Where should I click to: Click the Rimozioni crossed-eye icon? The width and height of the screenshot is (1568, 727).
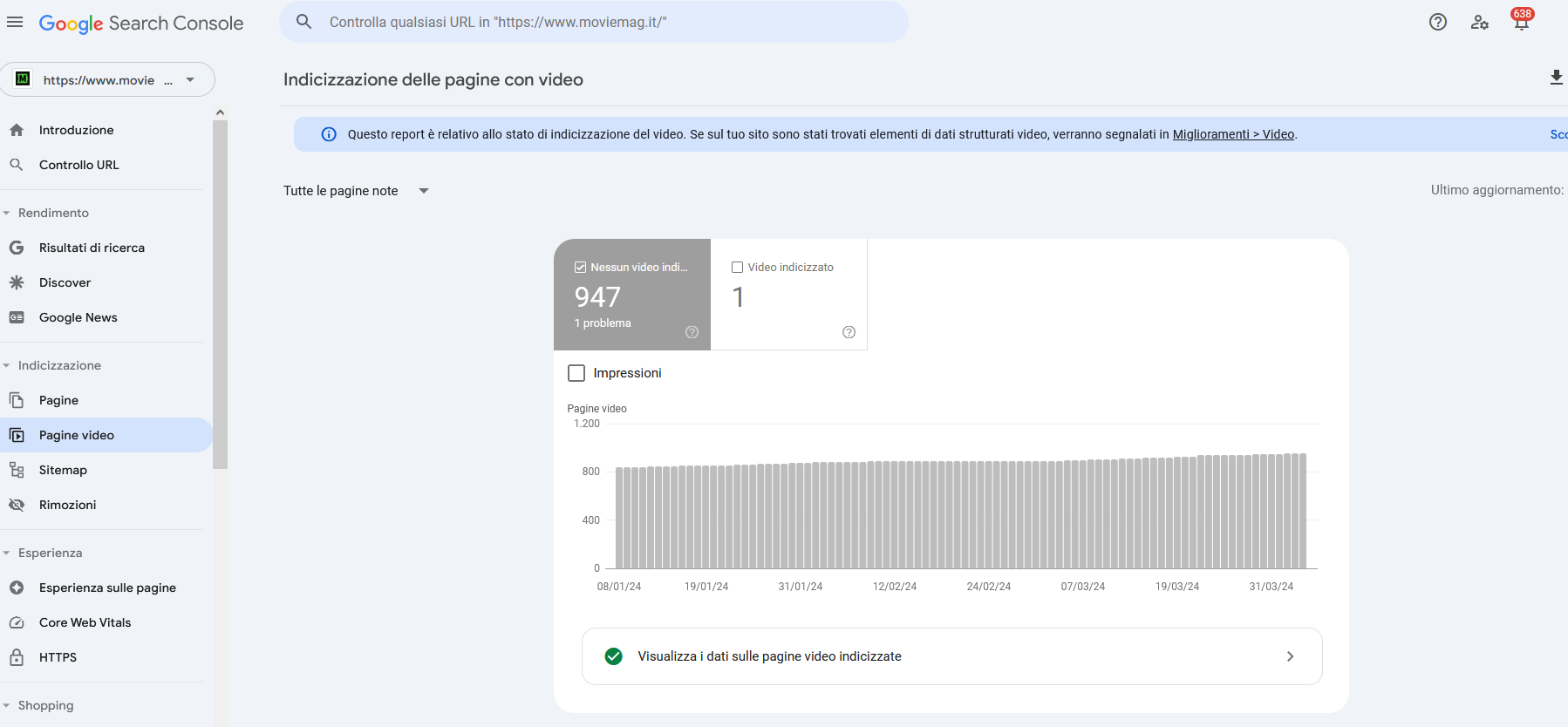[17, 505]
